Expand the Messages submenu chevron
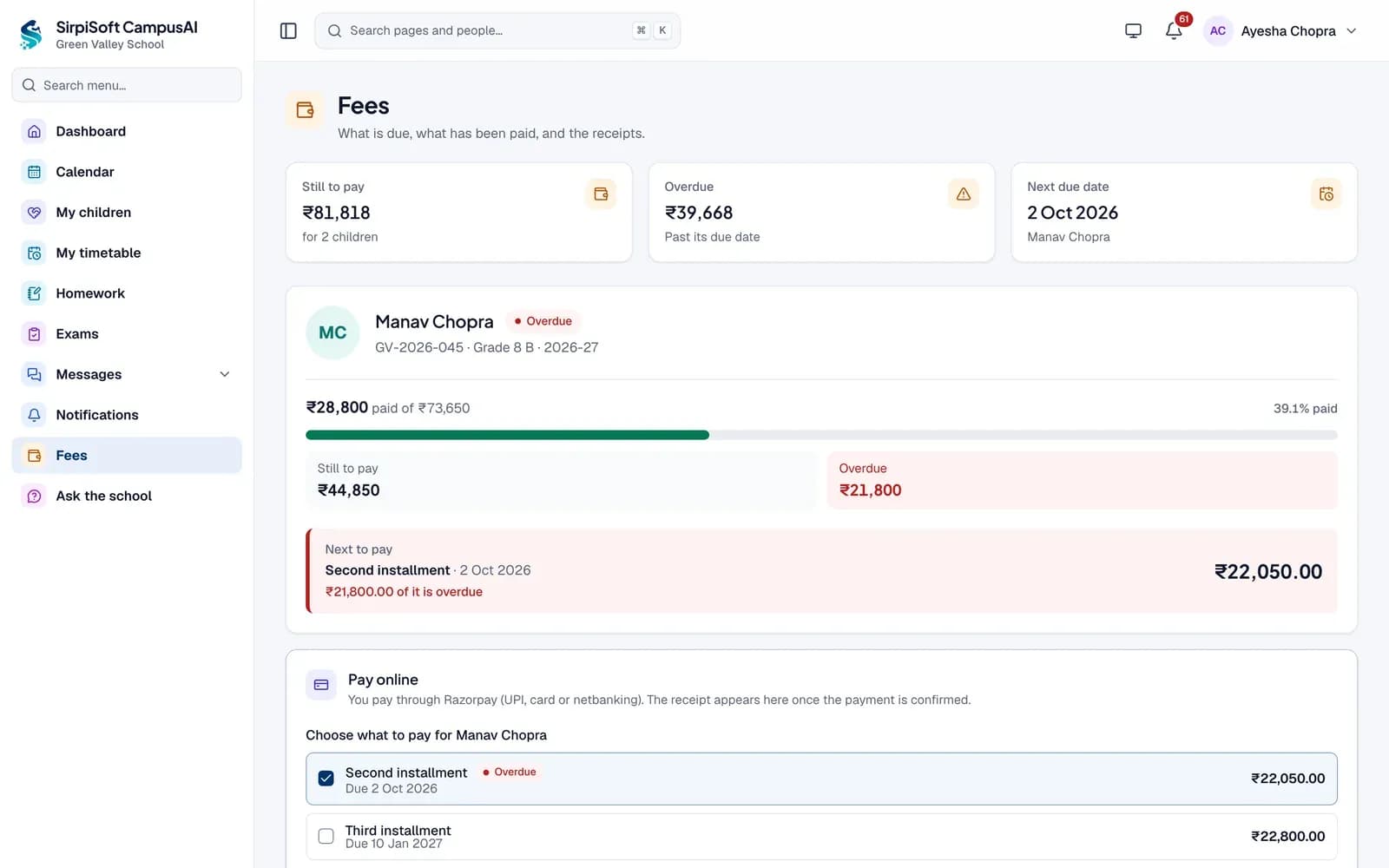 (x=225, y=374)
